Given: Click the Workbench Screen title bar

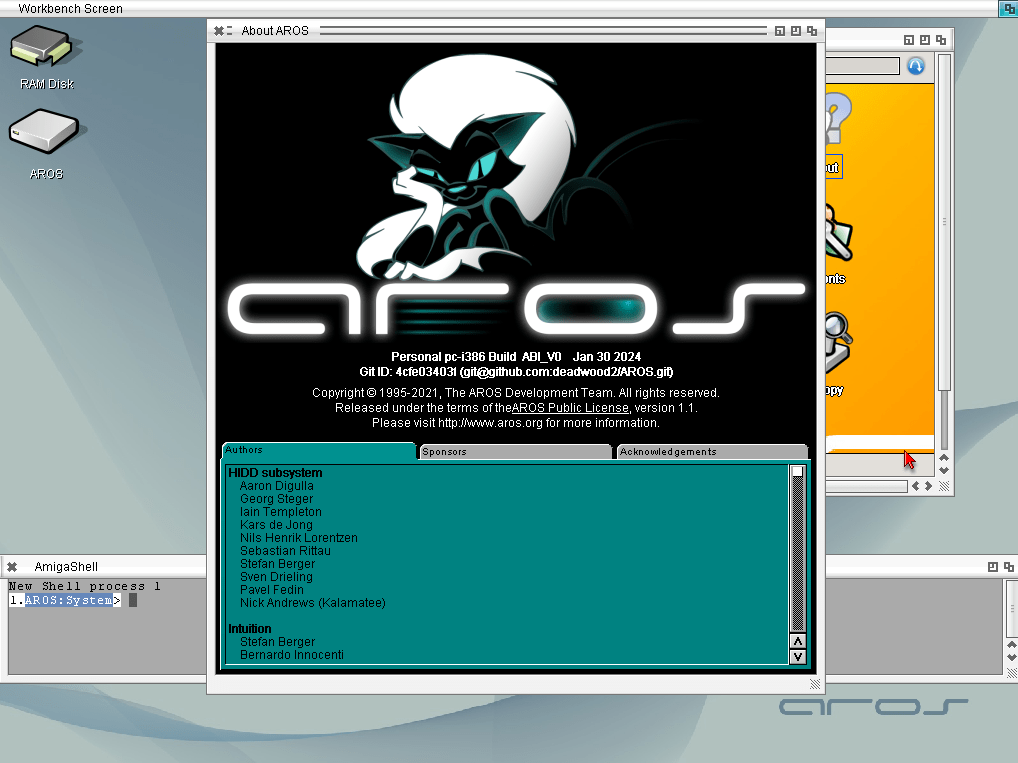Looking at the screenshot, I should [x=500, y=8].
